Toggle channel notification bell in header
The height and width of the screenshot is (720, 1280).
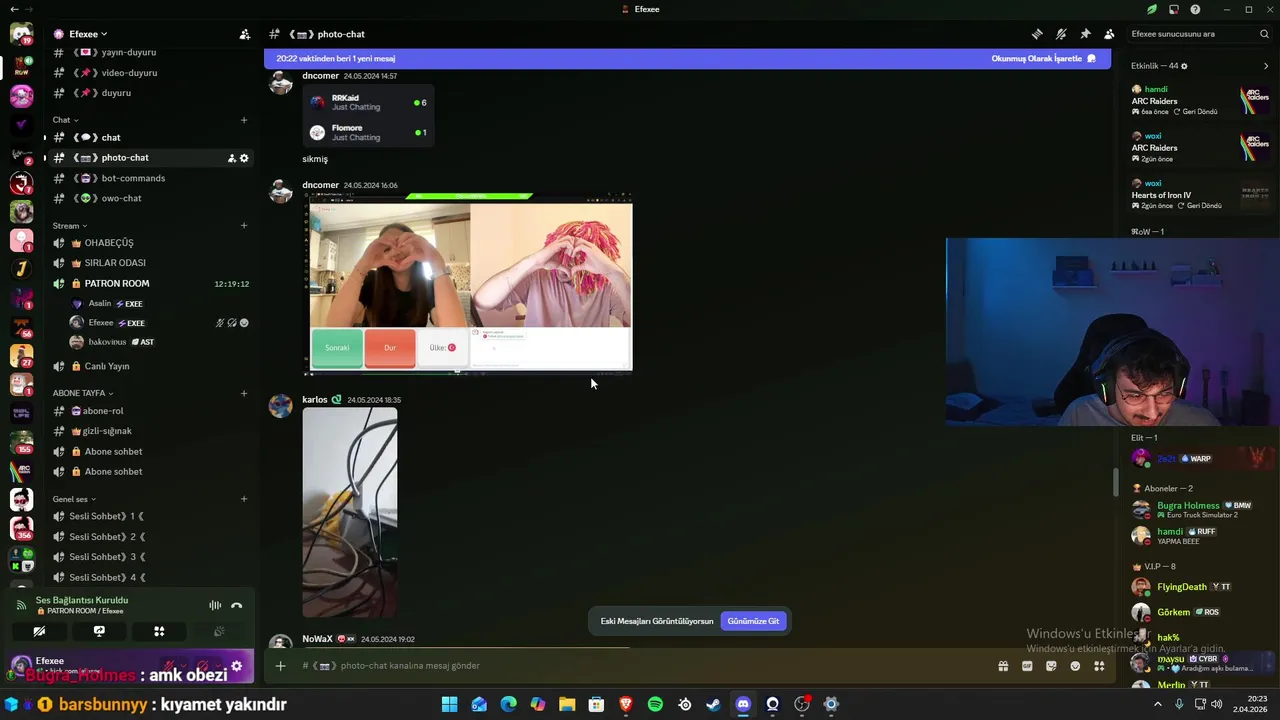coord(1061,34)
